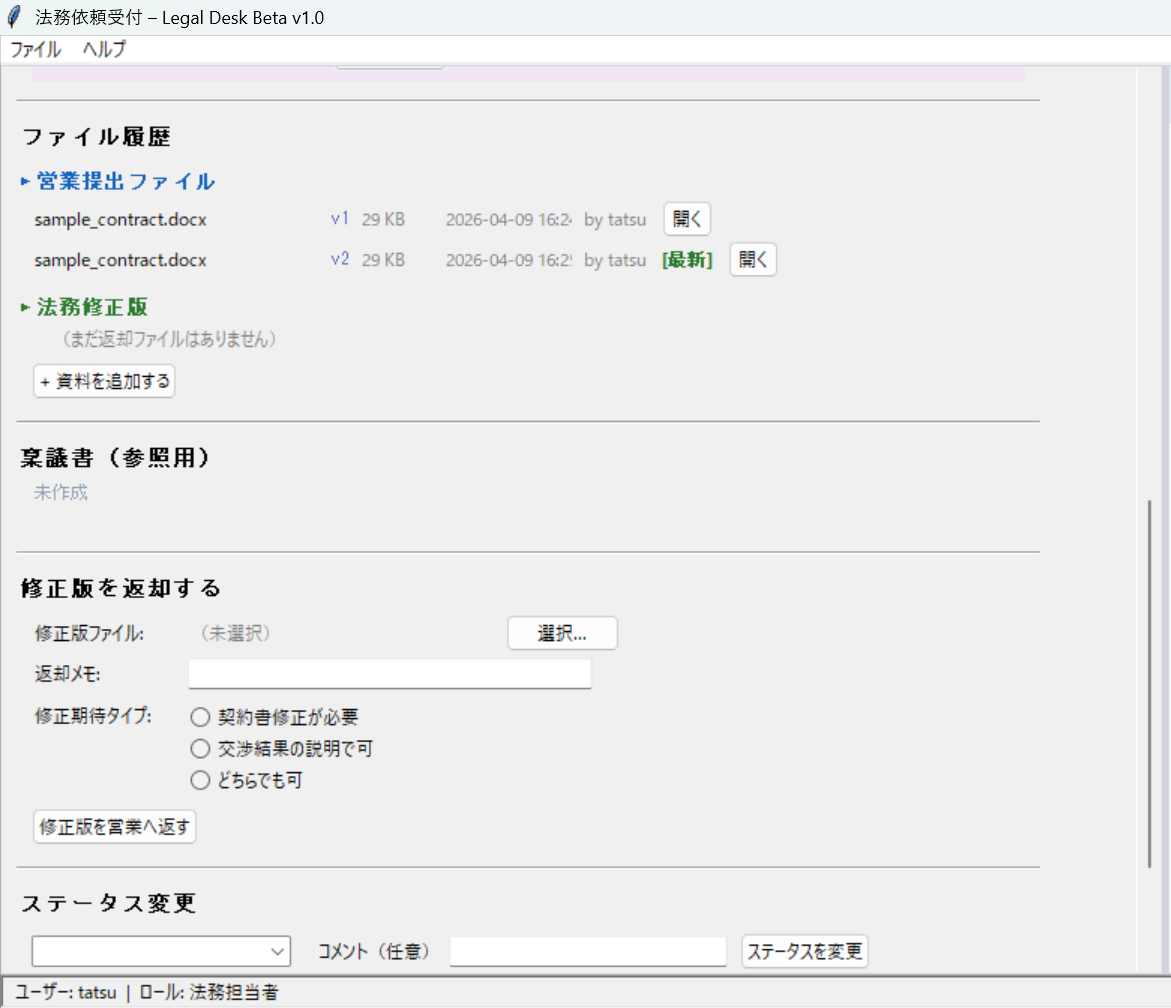Open the ファイル menu
1171x1008 pixels.
click(35, 49)
